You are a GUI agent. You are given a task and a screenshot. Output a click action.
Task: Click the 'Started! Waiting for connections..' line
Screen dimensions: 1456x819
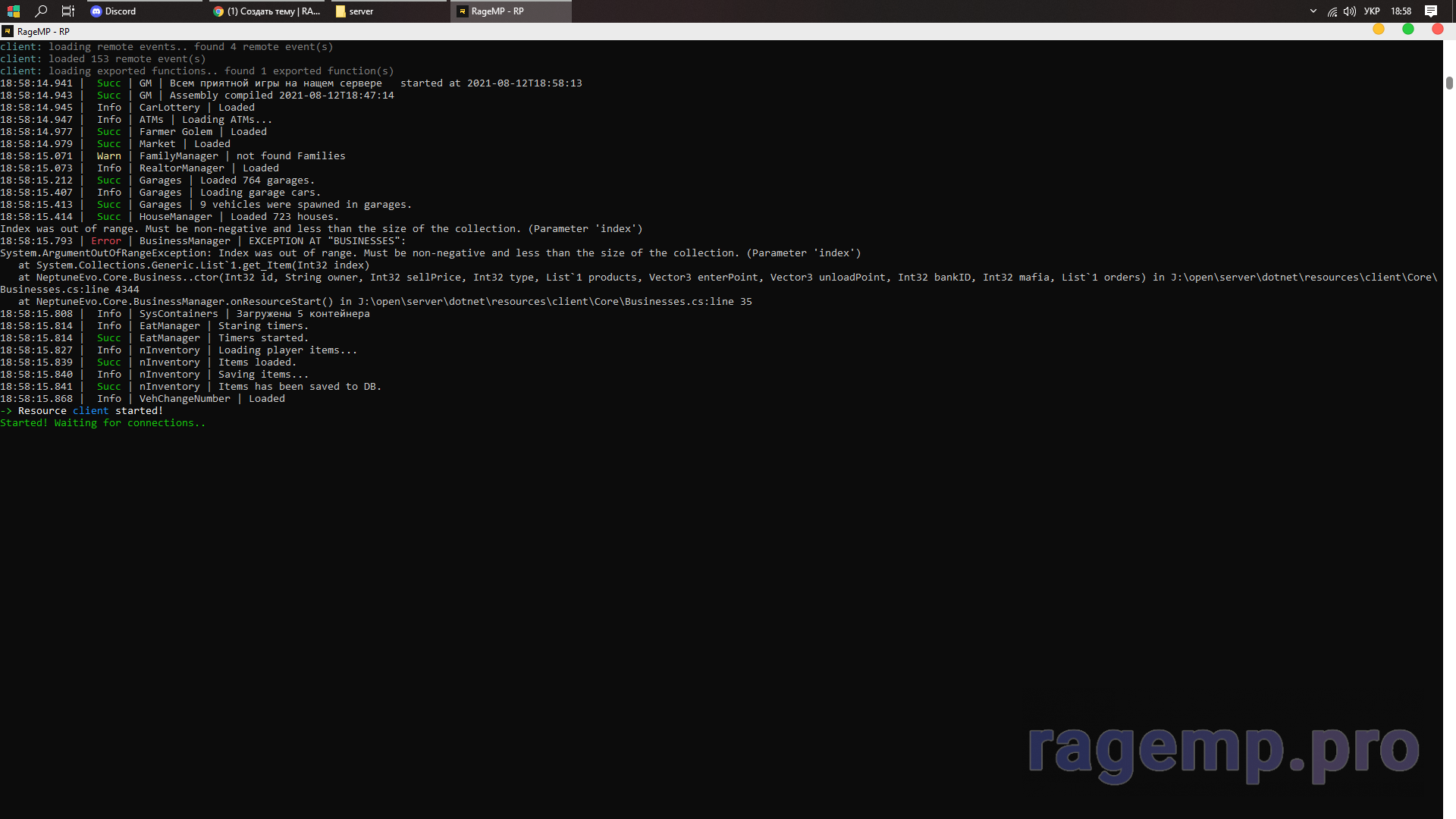click(102, 423)
